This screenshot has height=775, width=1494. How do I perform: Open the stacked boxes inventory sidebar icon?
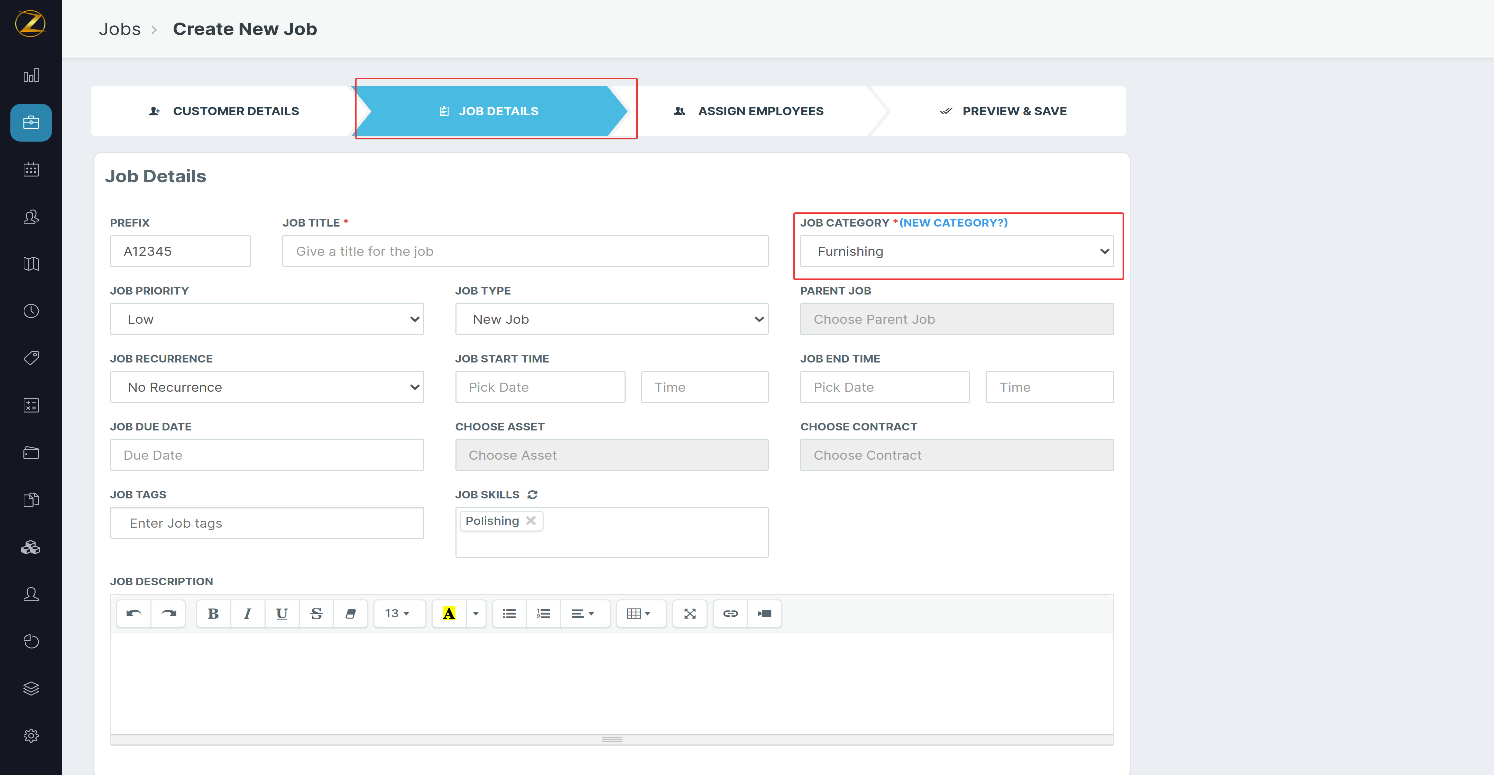[x=31, y=547]
